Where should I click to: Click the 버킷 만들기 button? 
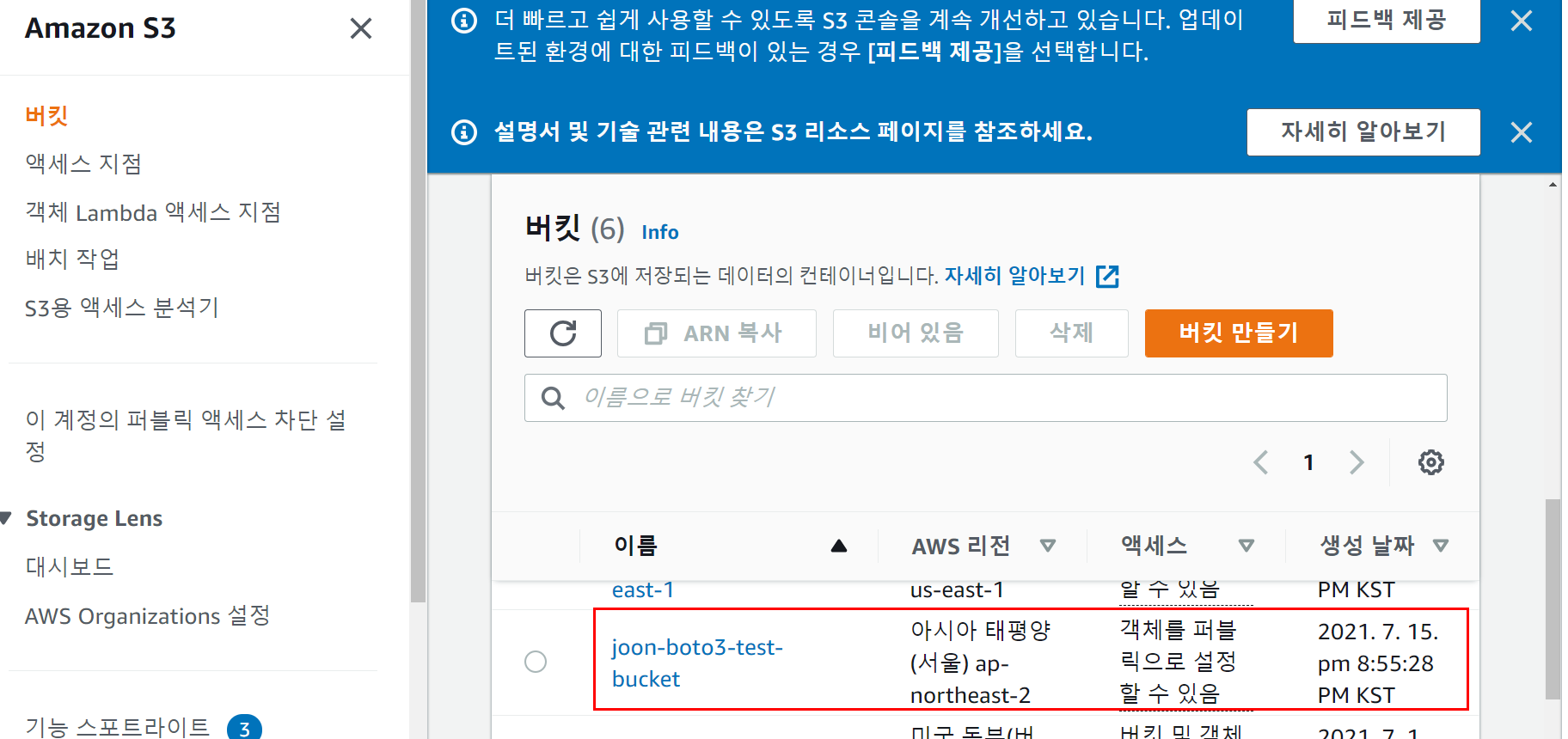1239,333
